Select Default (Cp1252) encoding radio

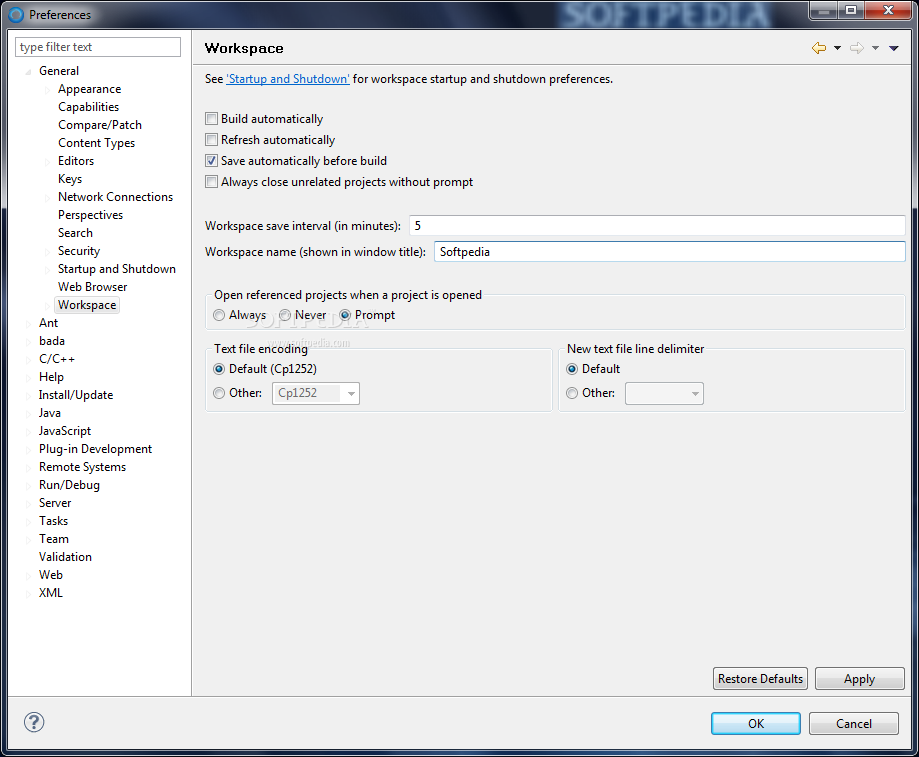219,369
